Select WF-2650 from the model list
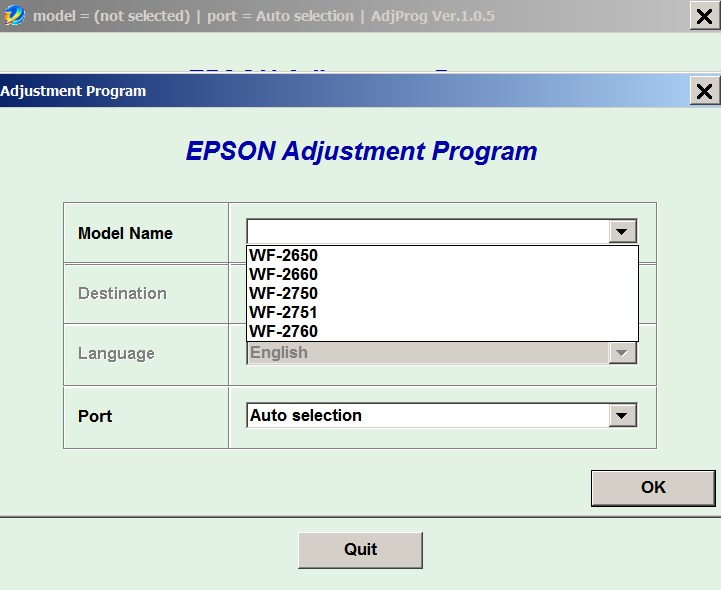721x590 pixels. 284,256
